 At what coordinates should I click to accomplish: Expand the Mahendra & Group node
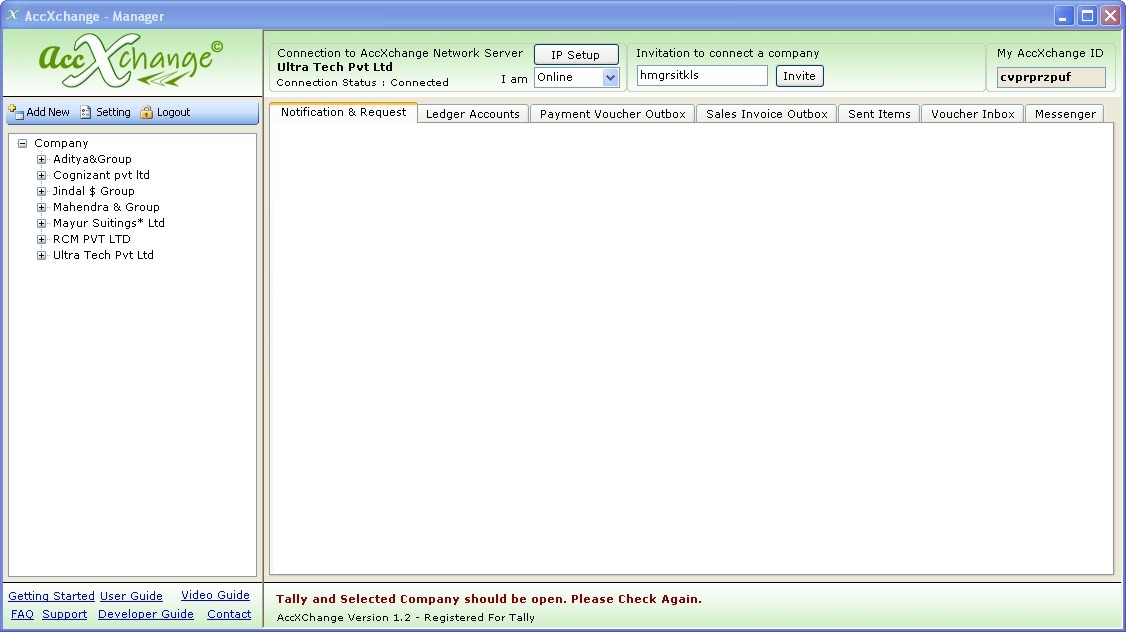[x=42, y=207]
